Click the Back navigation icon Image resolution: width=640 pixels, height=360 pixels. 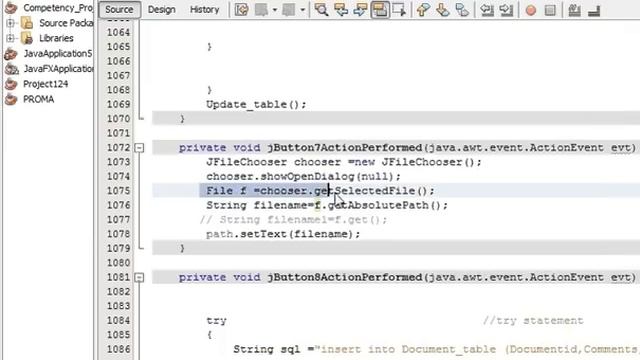pyautogui.click(x=261, y=10)
